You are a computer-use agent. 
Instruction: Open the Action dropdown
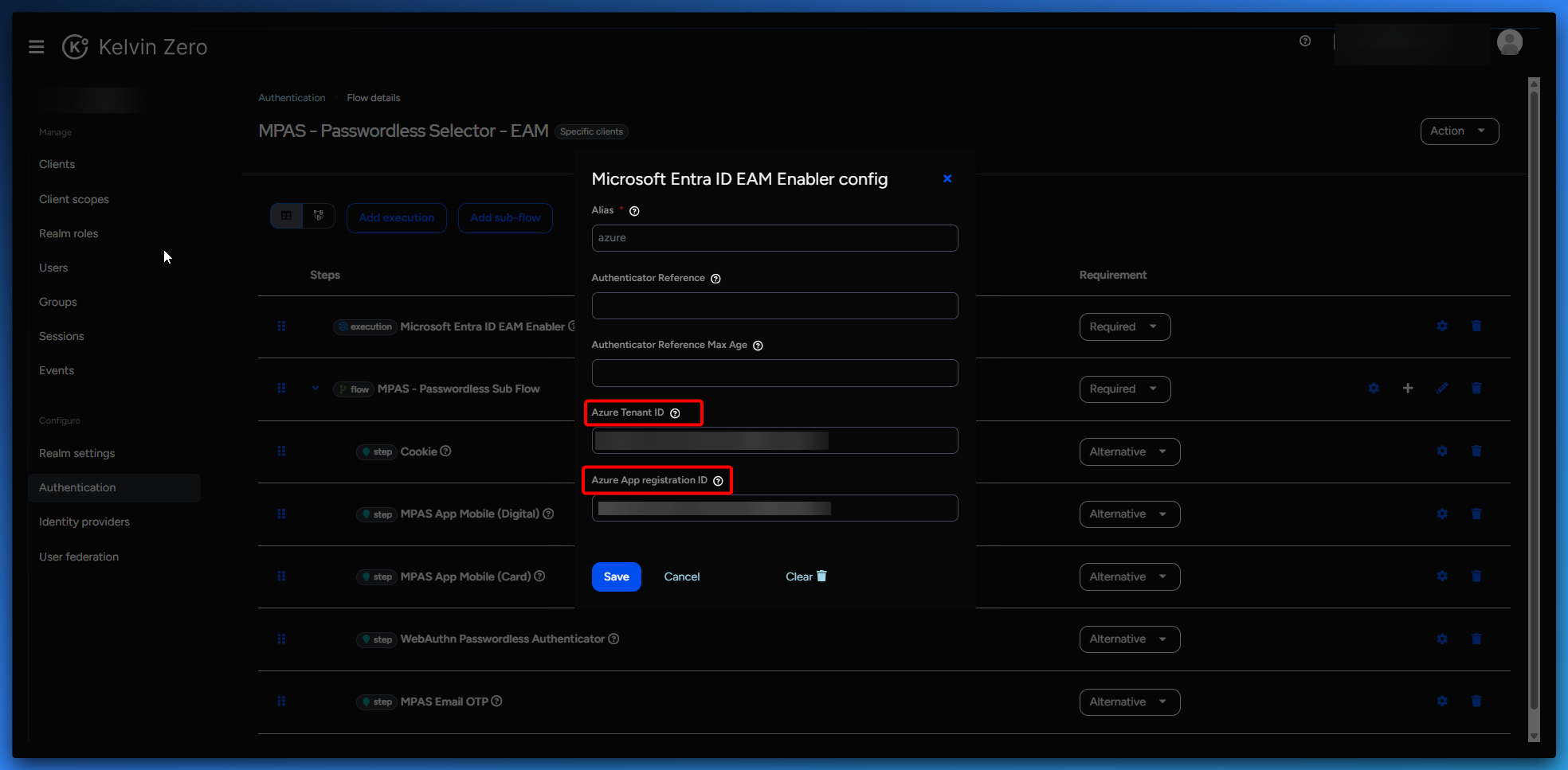(1459, 131)
